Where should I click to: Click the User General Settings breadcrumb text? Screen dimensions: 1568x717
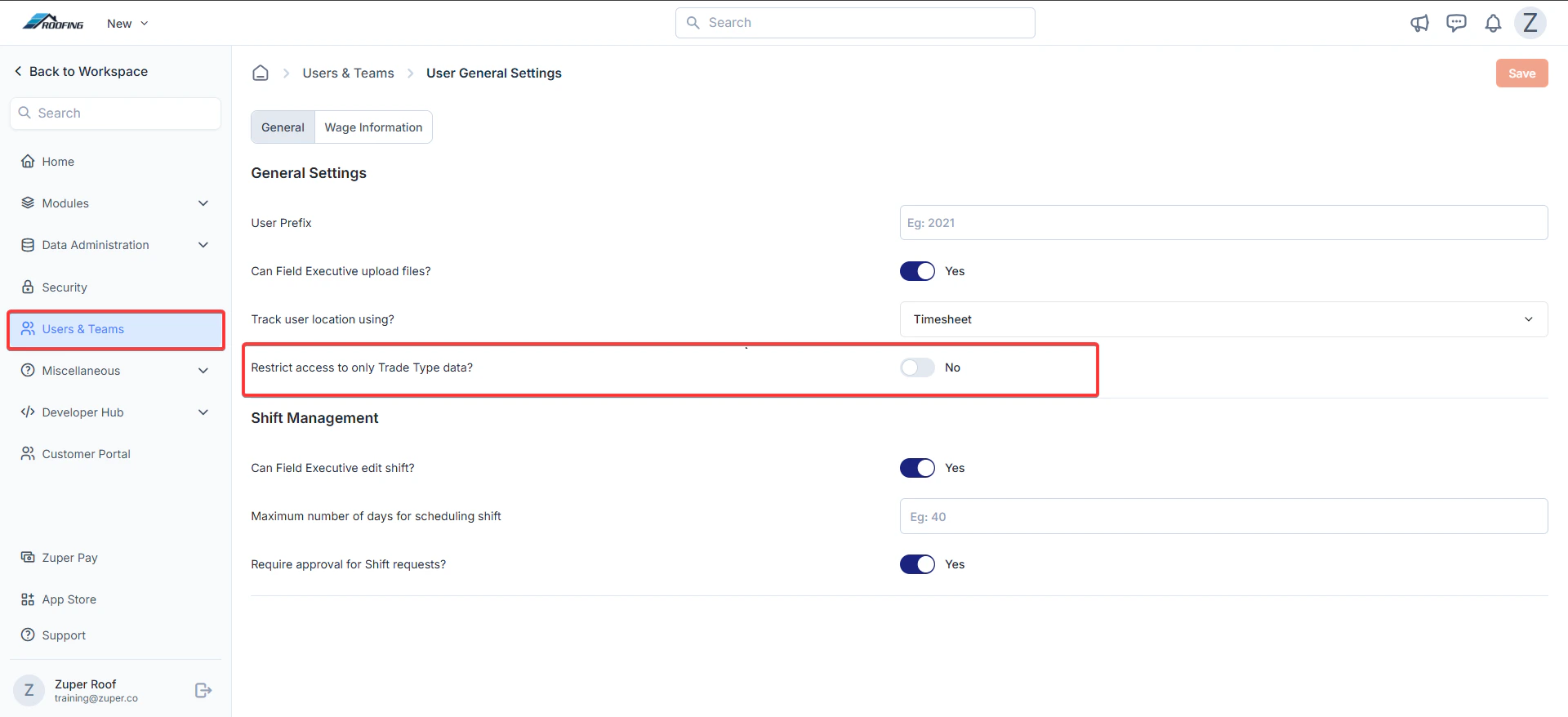pyautogui.click(x=493, y=73)
